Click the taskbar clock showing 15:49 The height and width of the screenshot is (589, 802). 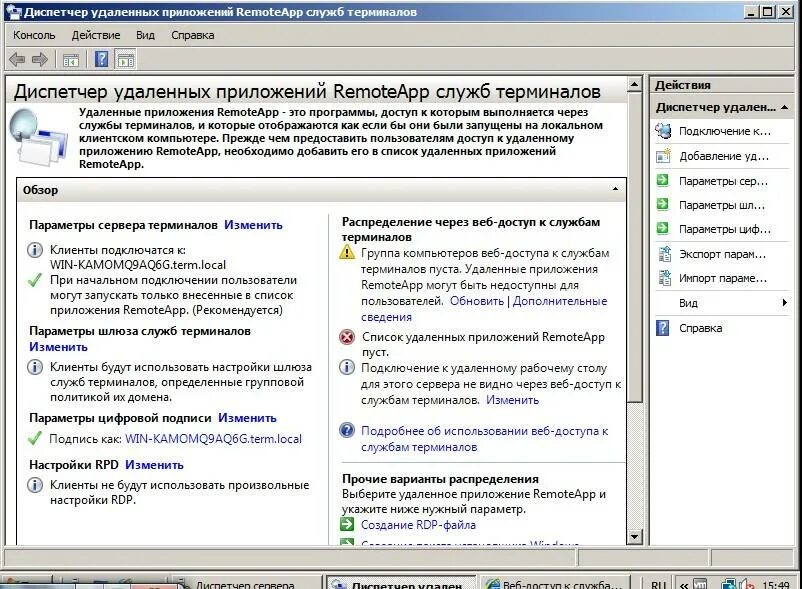coord(775,585)
